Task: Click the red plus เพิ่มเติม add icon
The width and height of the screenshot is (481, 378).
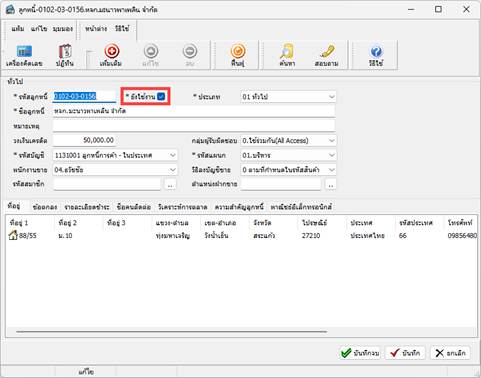Action: click(x=111, y=55)
